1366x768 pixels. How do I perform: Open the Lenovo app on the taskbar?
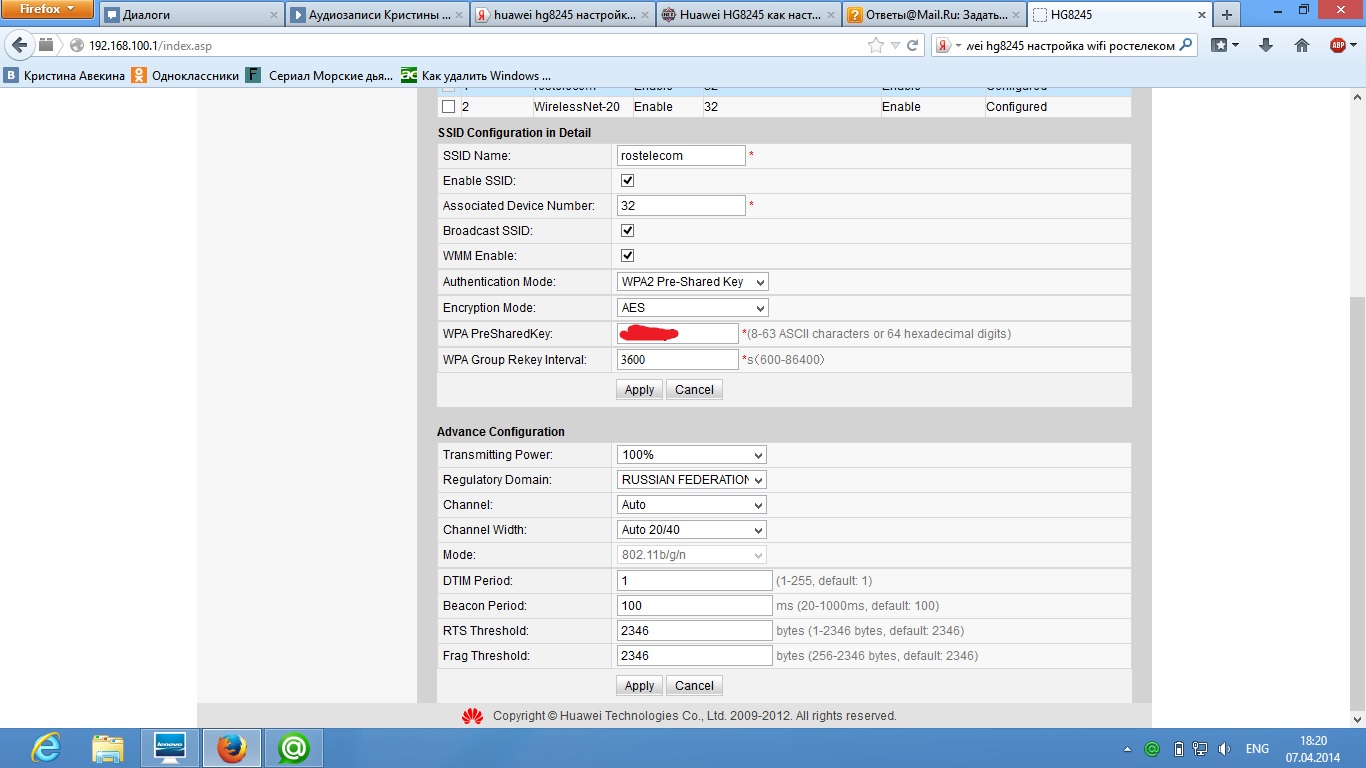[x=169, y=748]
